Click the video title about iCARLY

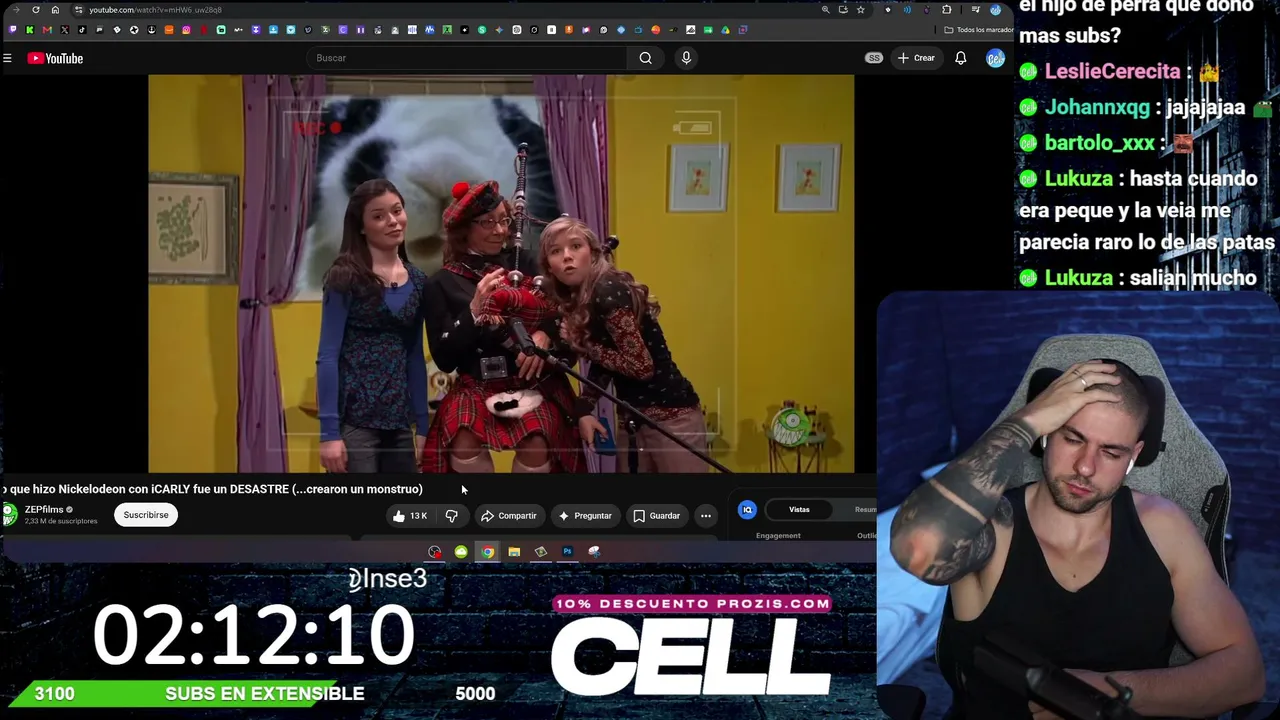(212, 489)
